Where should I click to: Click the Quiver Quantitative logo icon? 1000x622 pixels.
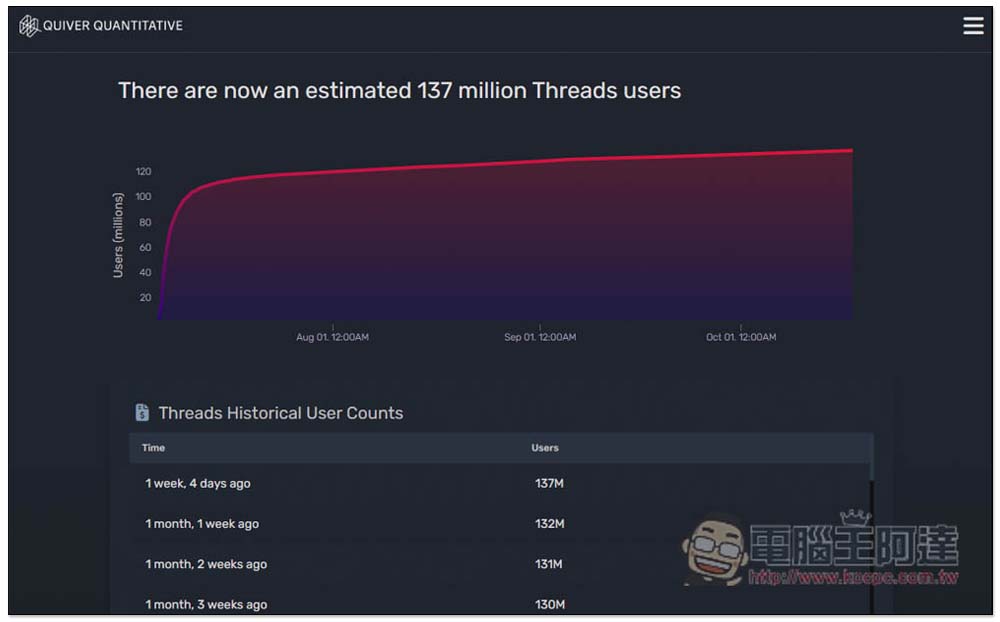pyautogui.click(x=29, y=26)
